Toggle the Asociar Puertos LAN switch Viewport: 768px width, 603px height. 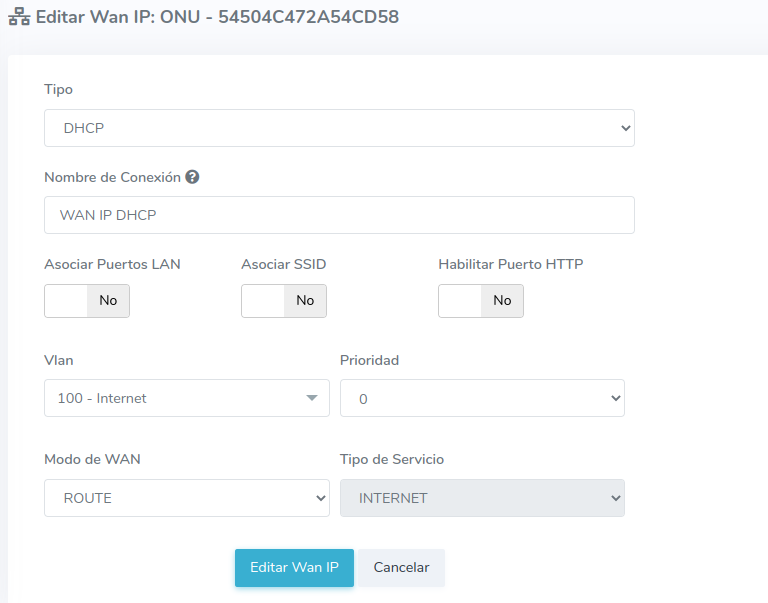coord(87,300)
